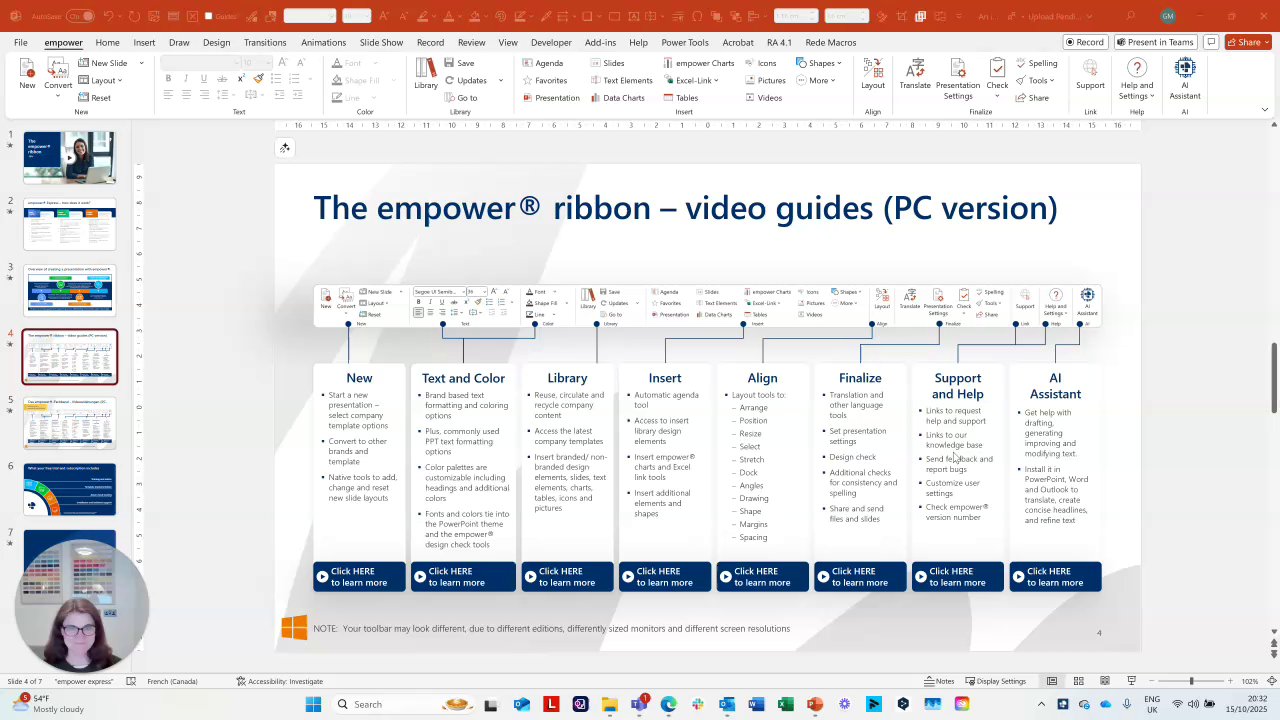This screenshot has width=1280, height=720.
Task: Click Accessibility: Investigate in status bar
Action: [x=280, y=681]
